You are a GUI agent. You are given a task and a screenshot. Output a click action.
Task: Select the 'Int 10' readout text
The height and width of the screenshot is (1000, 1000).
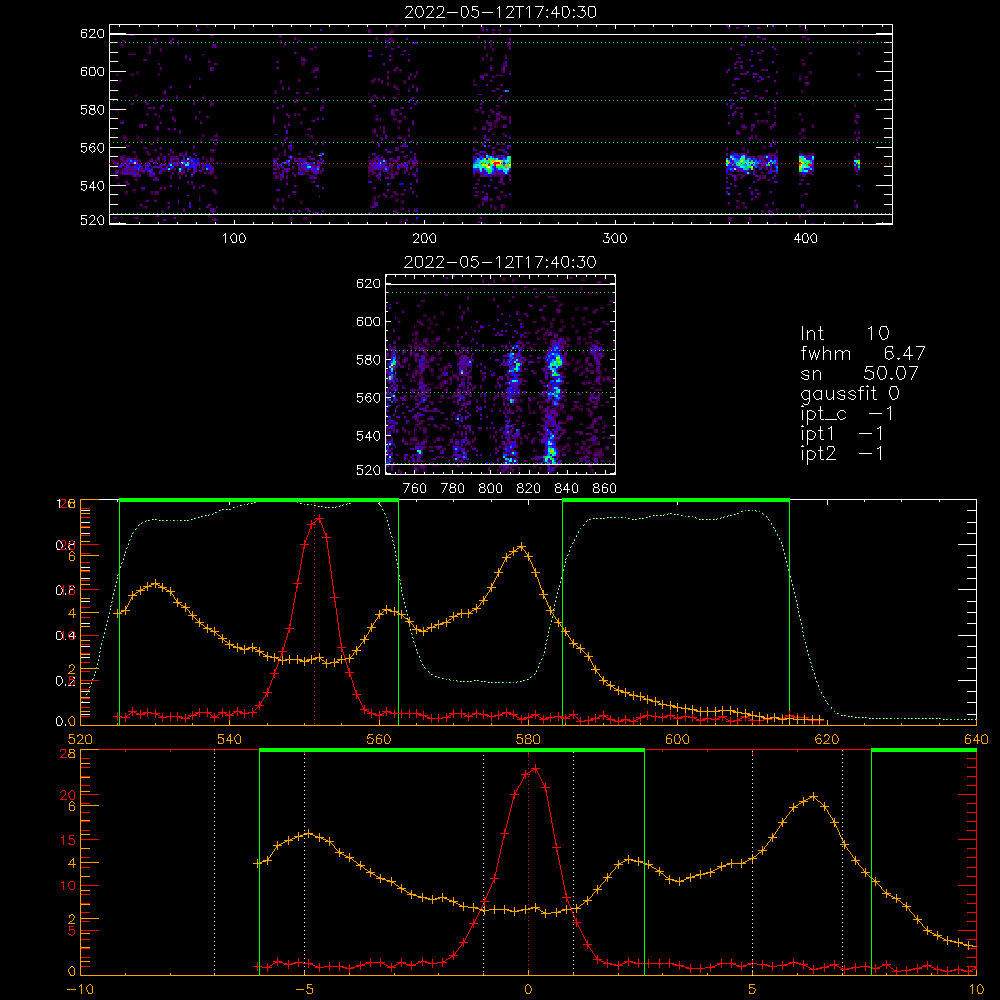[x=844, y=334]
